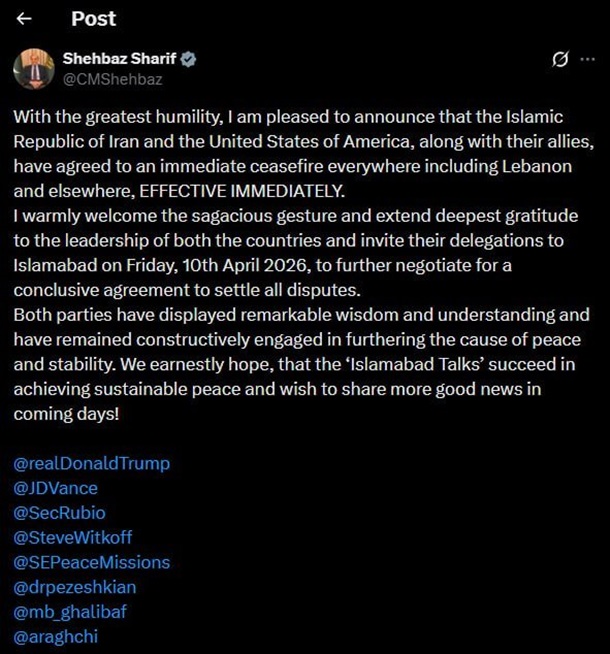
Task: Open the @araghchi mention link
Action: (x=56, y=636)
